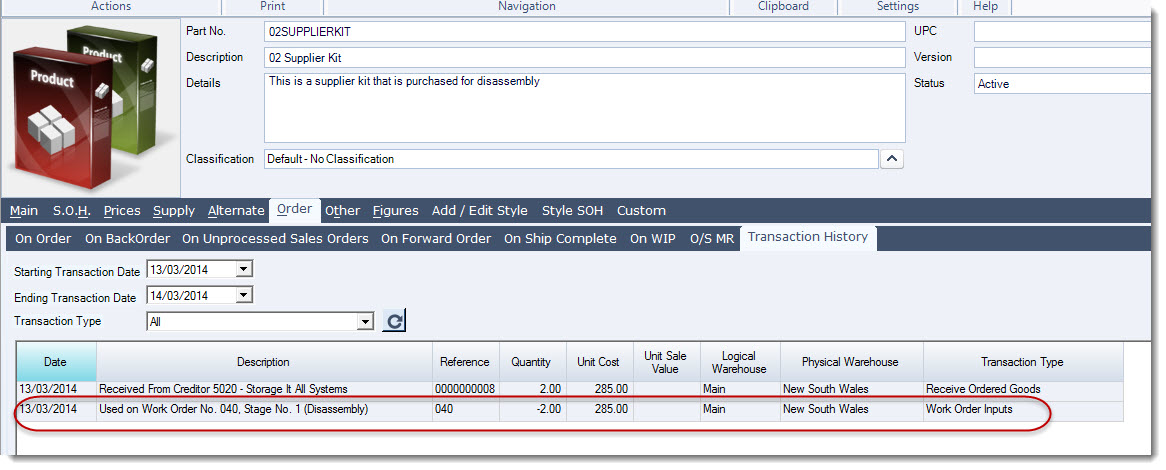Open the Ending Transaction Date dropdown

pyautogui.click(x=244, y=295)
